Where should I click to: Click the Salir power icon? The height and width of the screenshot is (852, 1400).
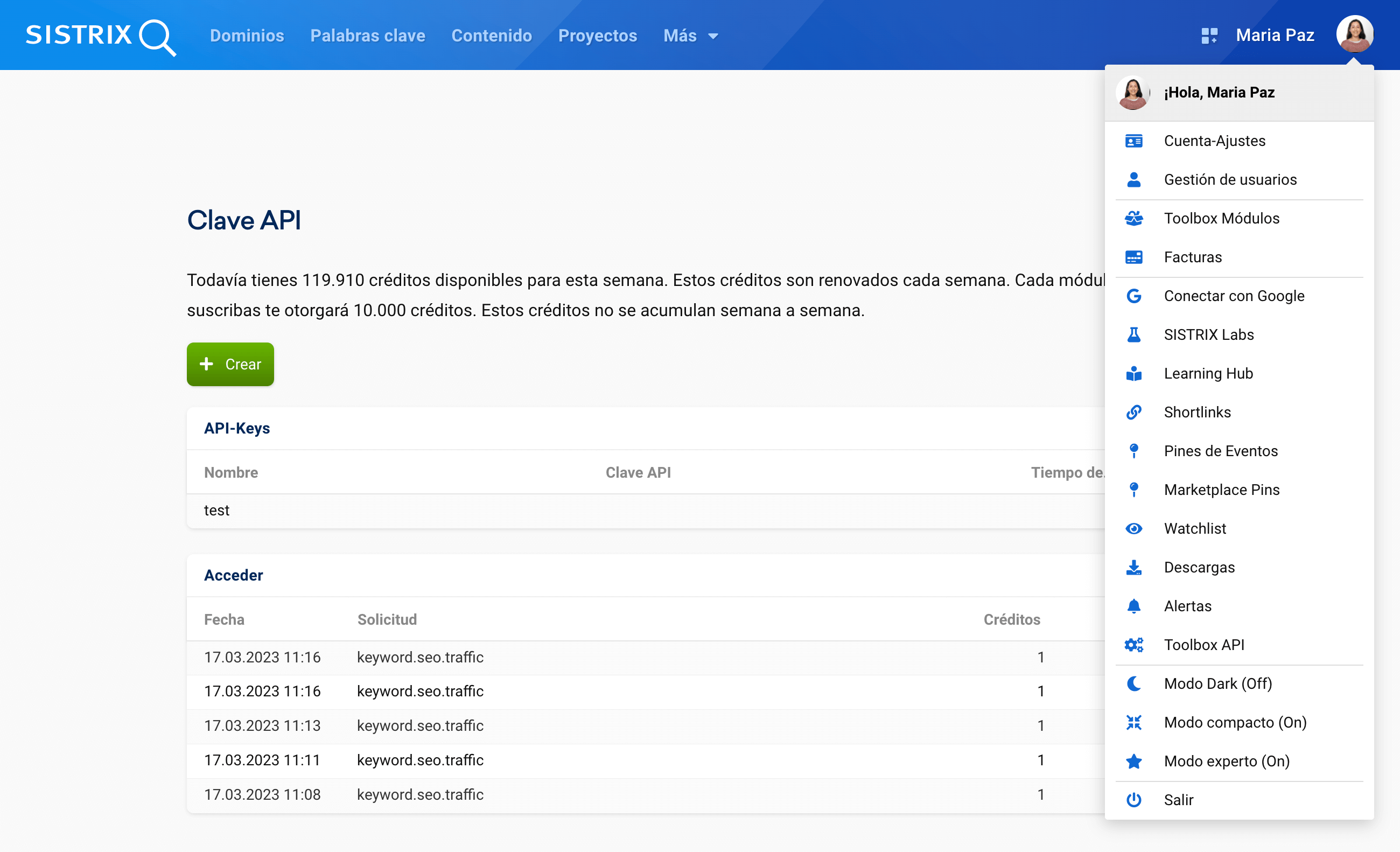[x=1133, y=800]
